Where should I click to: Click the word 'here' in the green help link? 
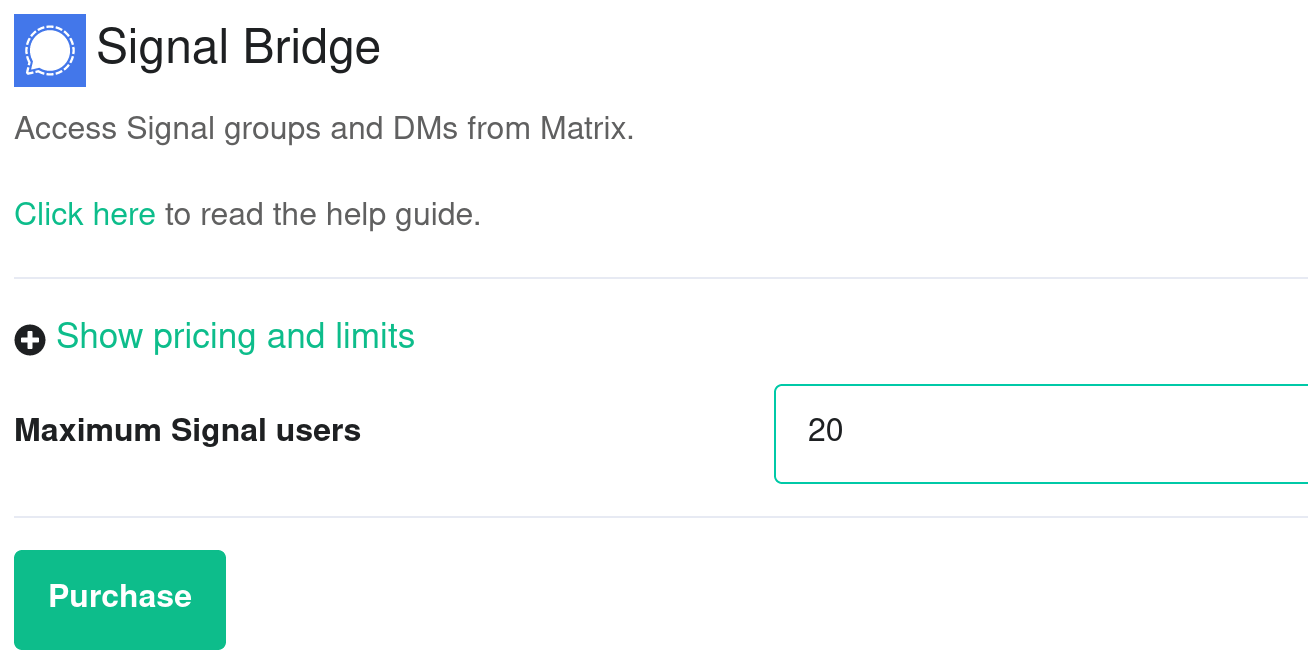(124, 214)
